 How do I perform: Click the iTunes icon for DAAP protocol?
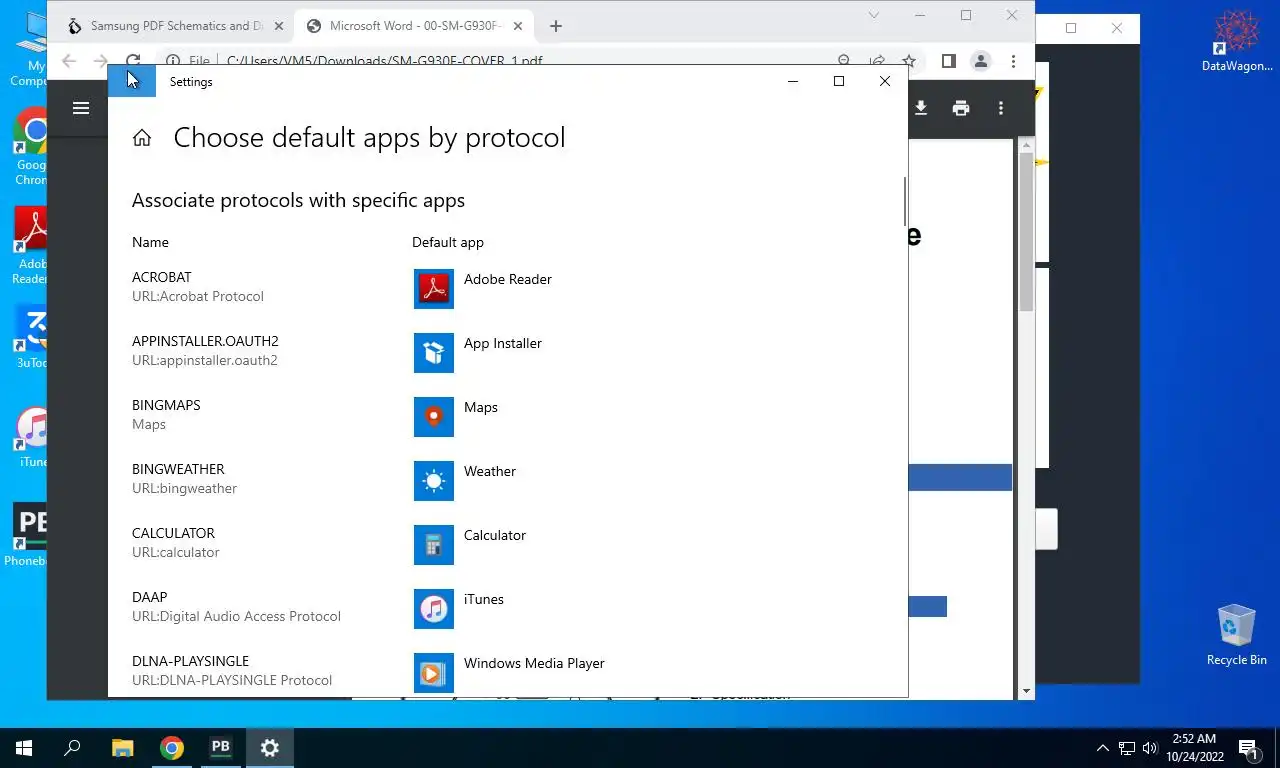pos(433,609)
